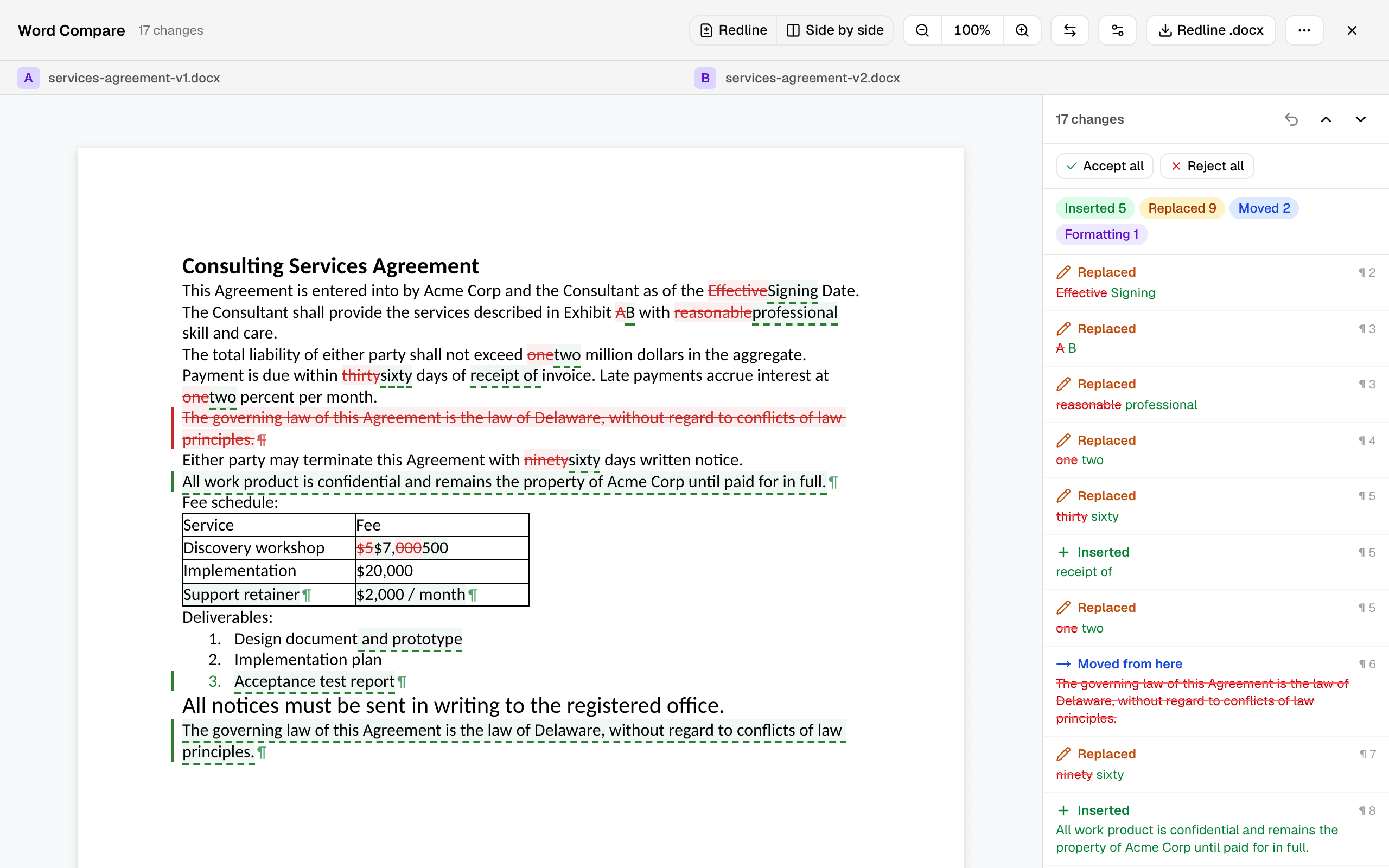Click the zoom in magnifier icon

coord(1022,30)
